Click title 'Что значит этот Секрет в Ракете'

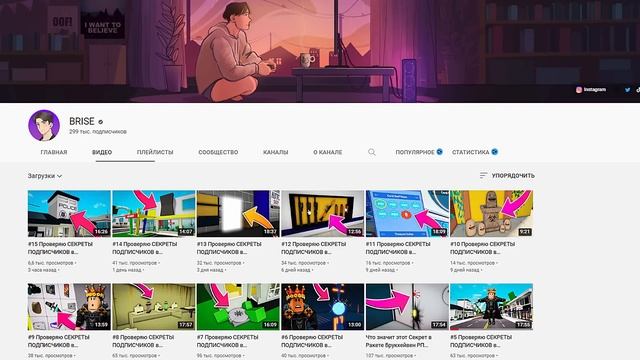click(x=399, y=341)
